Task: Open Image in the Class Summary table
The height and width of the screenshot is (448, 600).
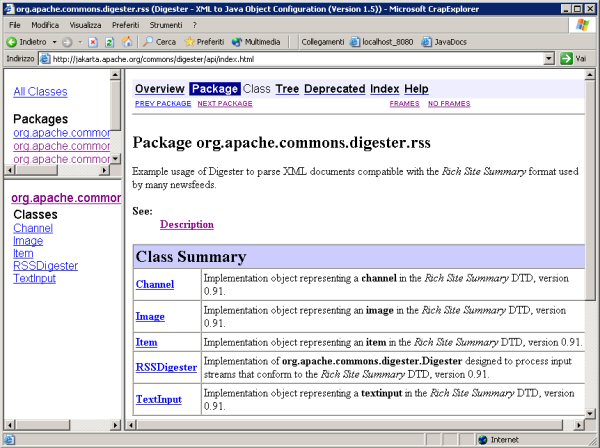Action: point(150,316)
